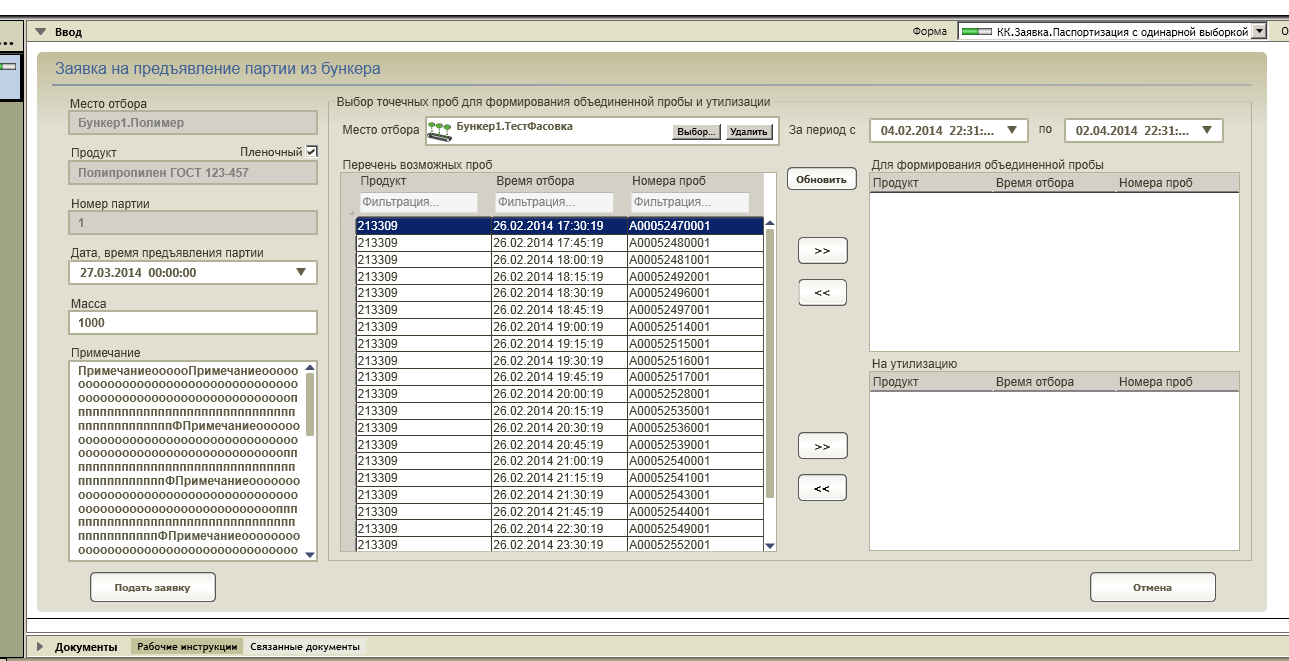This screenshot has height=661, width=1289.
Task: Click the time cell 26.02.2014 23:30:19
Action: pos(558,545)
